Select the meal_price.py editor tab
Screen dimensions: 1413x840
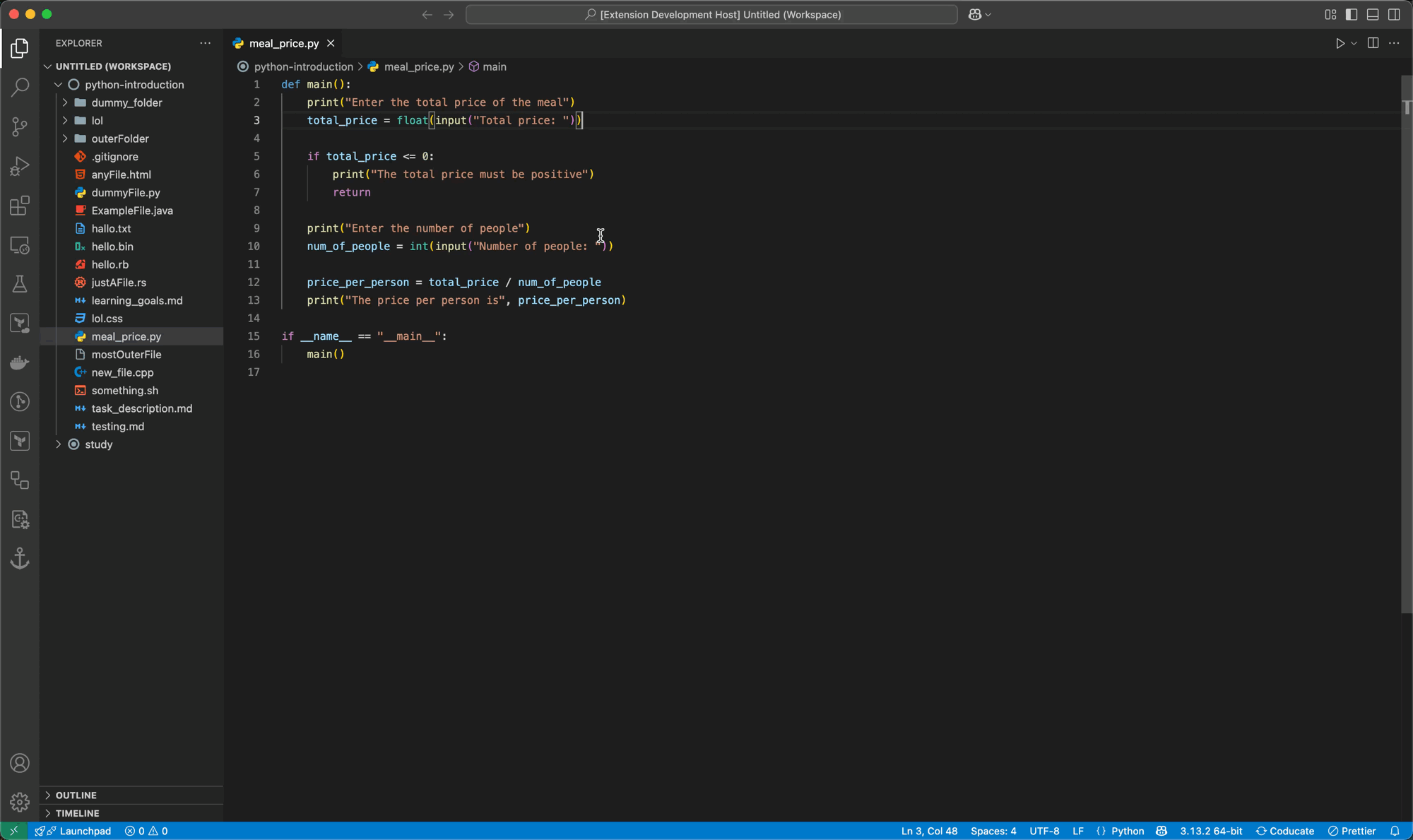(283, 44)
